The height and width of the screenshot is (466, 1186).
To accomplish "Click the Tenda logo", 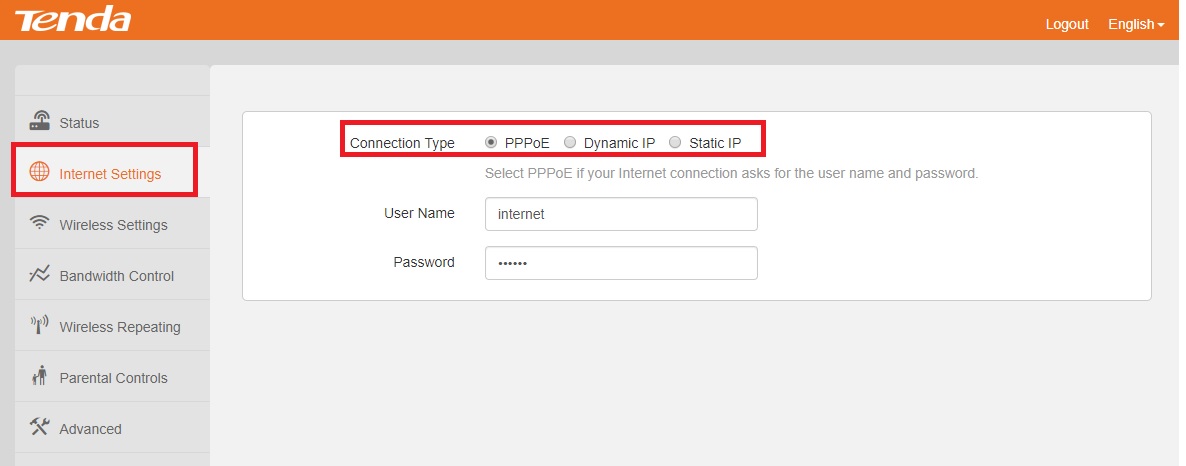I will click(73, 20).
